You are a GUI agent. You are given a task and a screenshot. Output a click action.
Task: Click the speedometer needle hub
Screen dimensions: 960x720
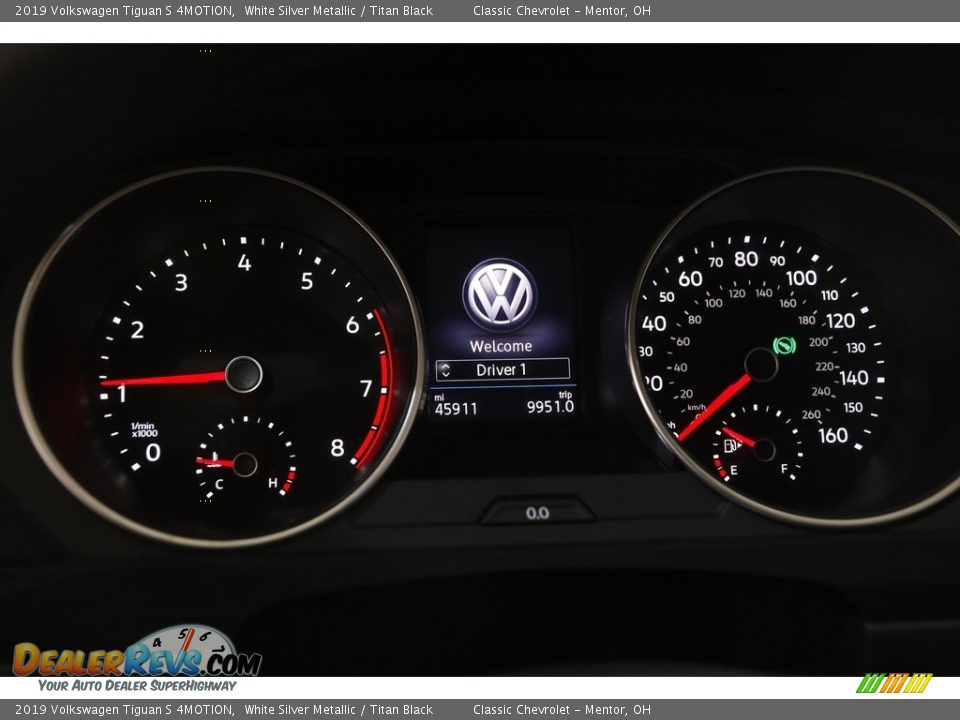[761, 365]
